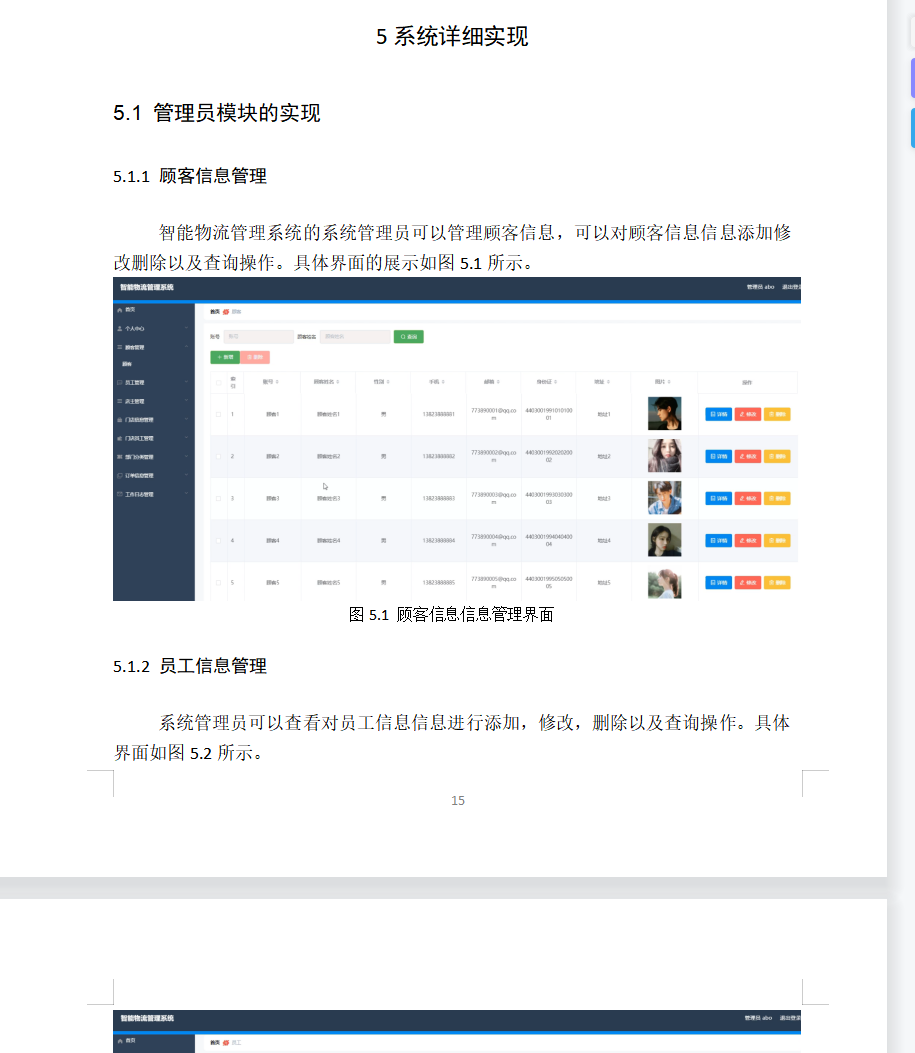Check the checkbox for row 3 顾客3
Screen dimensions: 915x1053
[219, 498]
